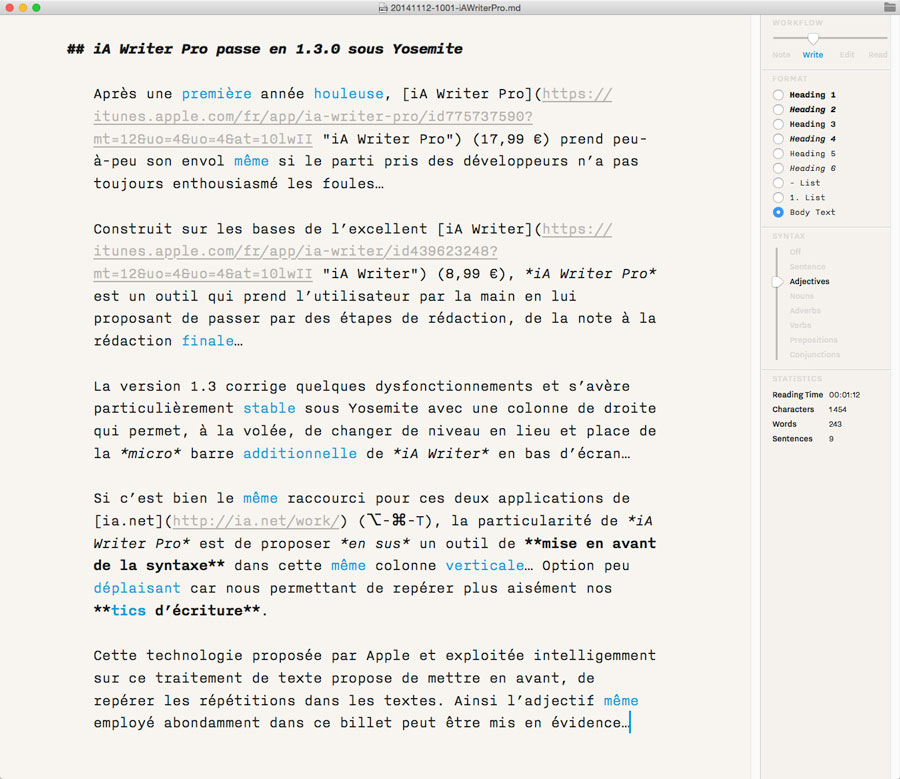900x779 pixels.
Task: Apply the Heading 5 format
Action: pyautogui.click(x=778, y=154)
